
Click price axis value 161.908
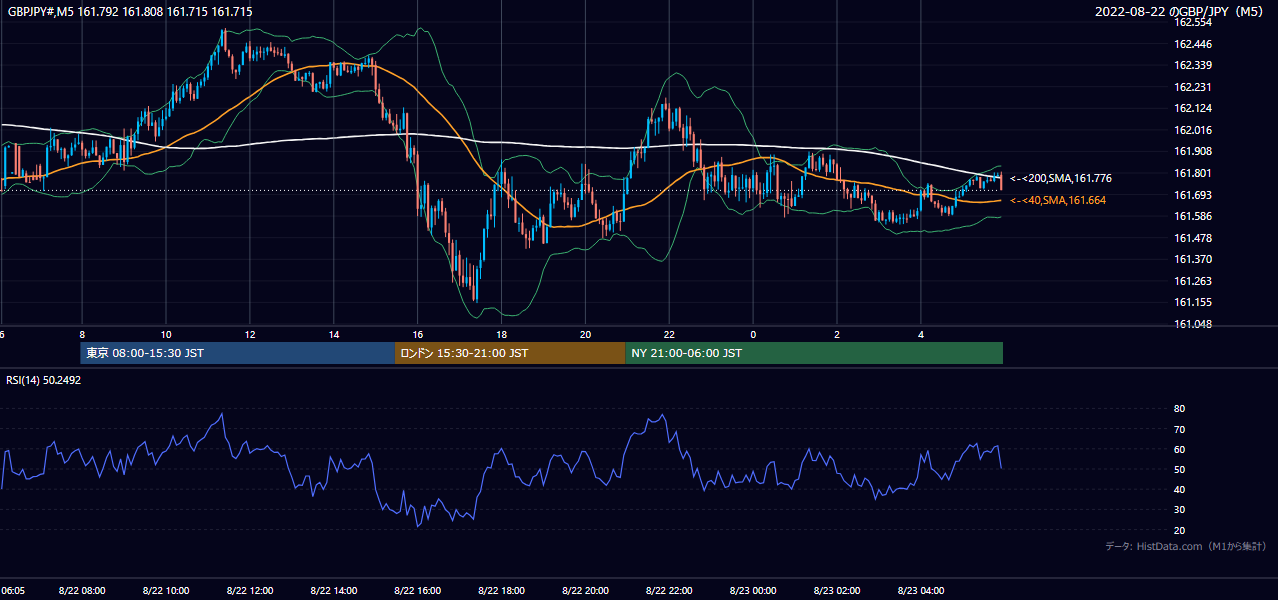click(x=1192, y=152)
